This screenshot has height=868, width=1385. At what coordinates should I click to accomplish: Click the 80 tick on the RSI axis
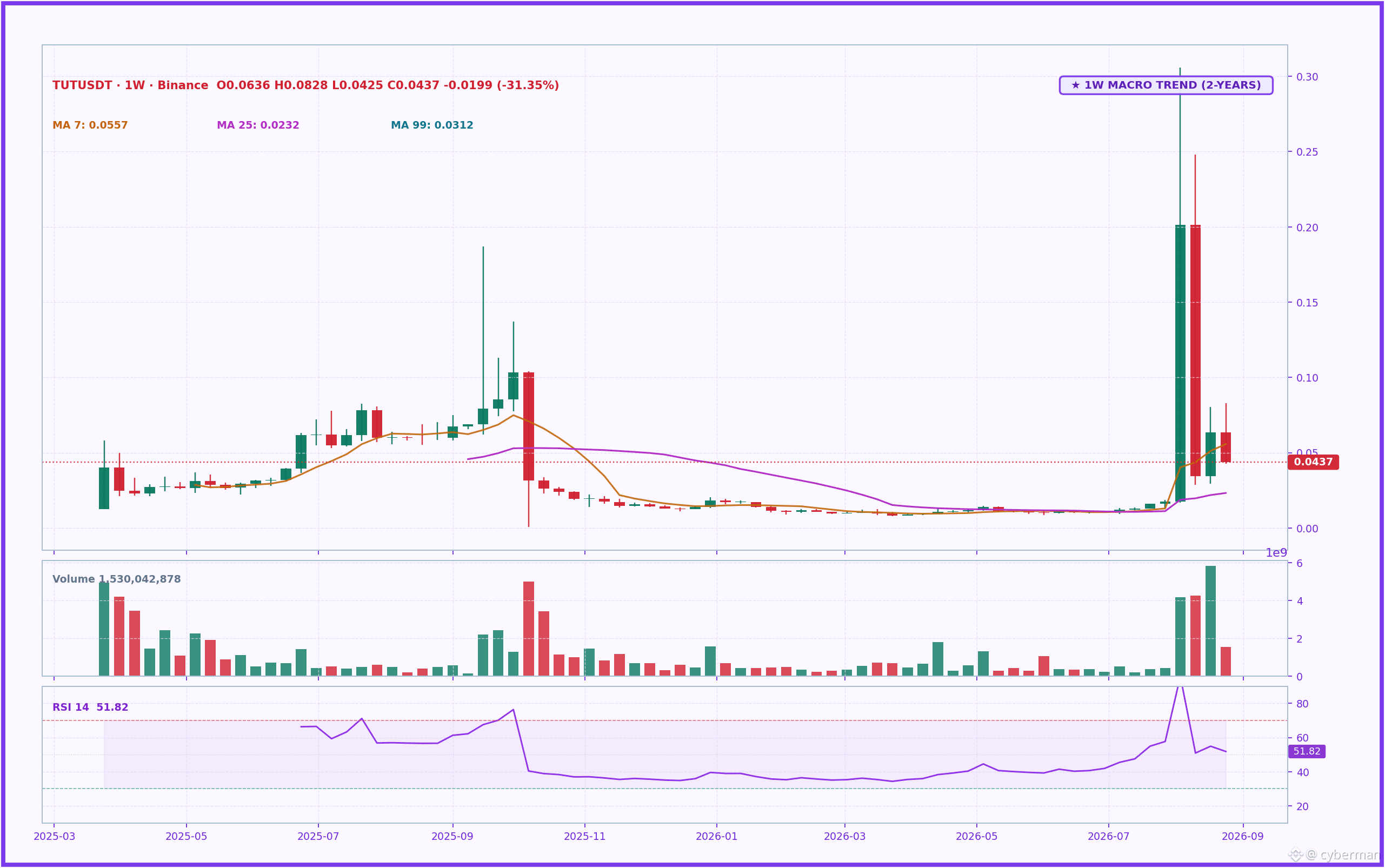click(x=1302, y=704)
